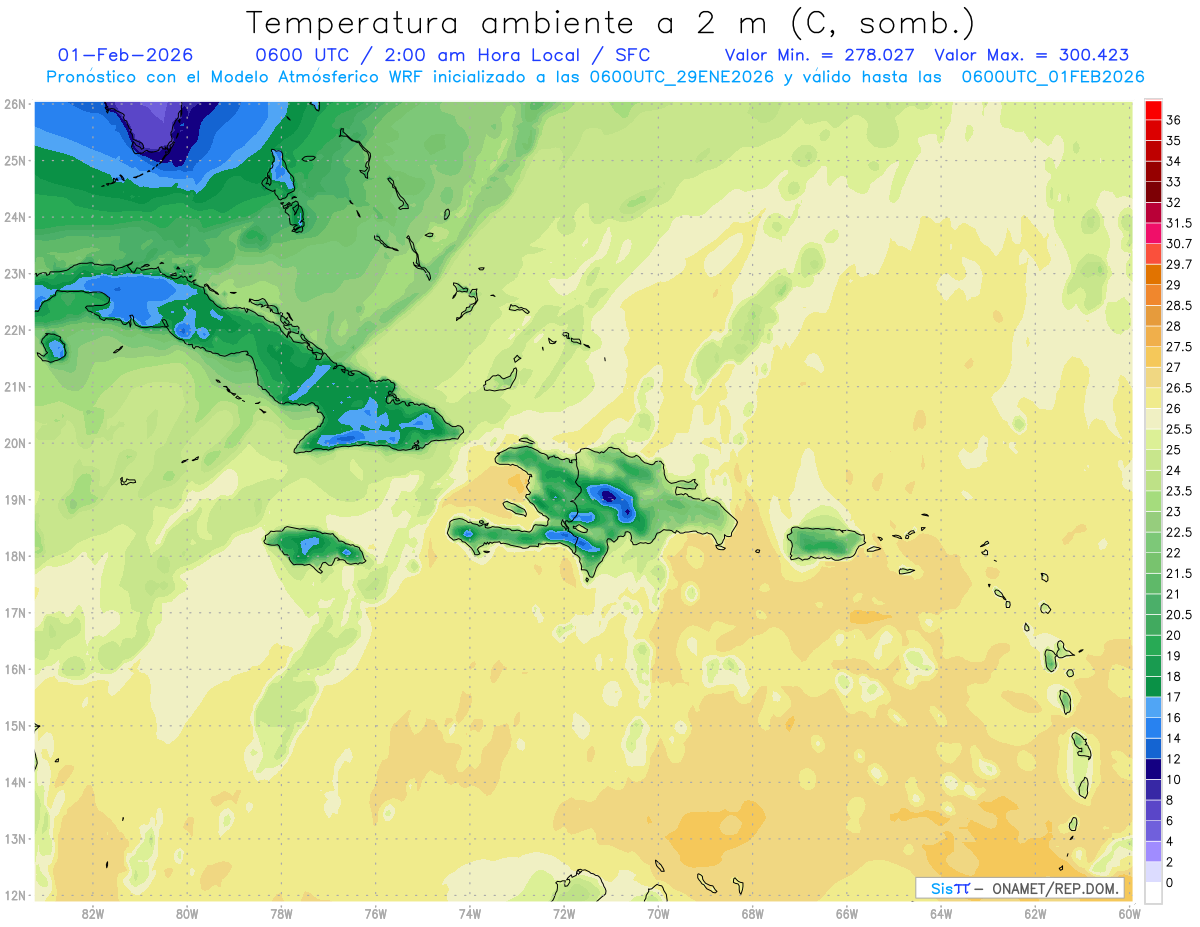Click the 26N latitude axis label

coord(15,104)
